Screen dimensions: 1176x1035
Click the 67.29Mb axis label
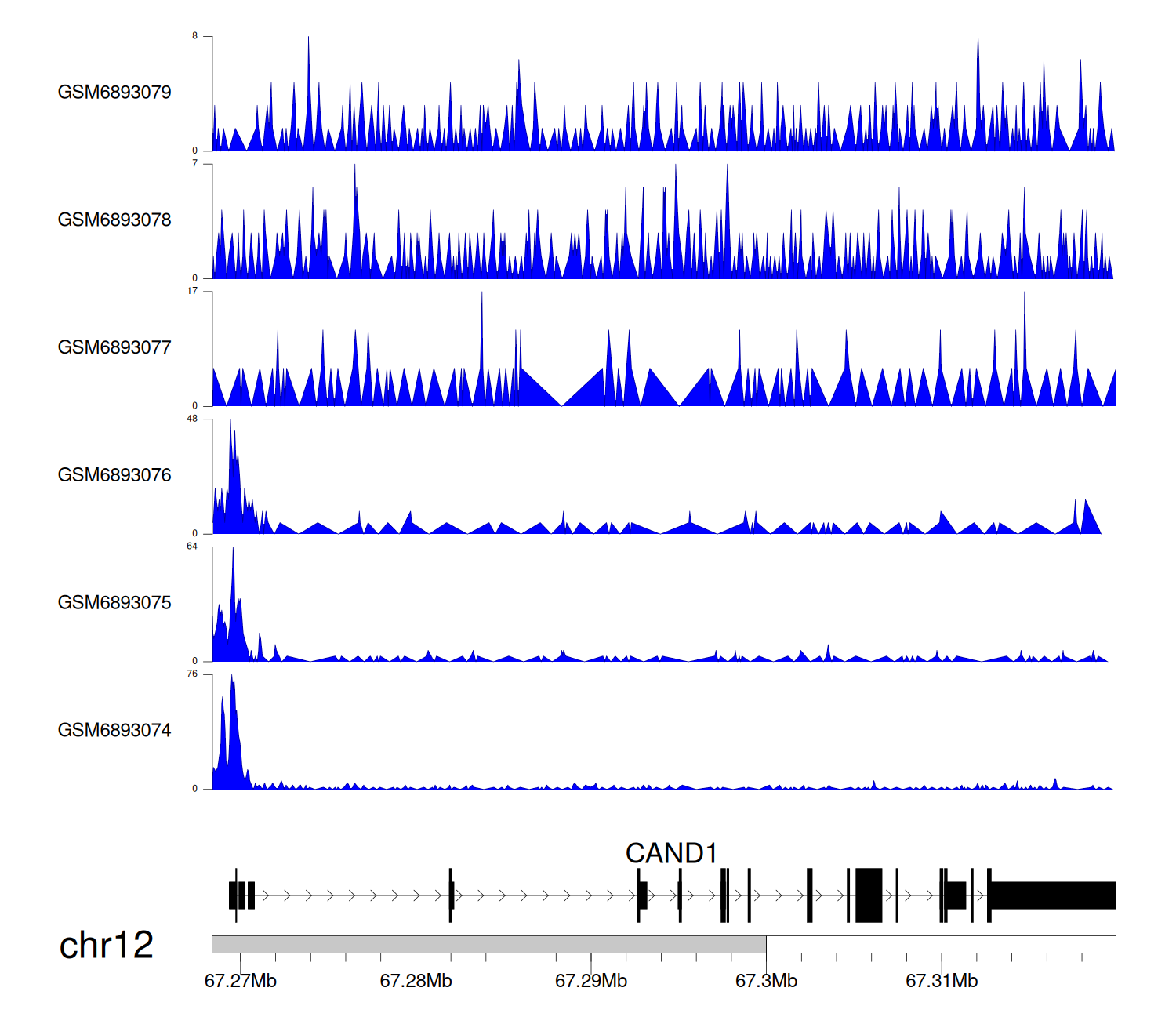click(591, 982)
